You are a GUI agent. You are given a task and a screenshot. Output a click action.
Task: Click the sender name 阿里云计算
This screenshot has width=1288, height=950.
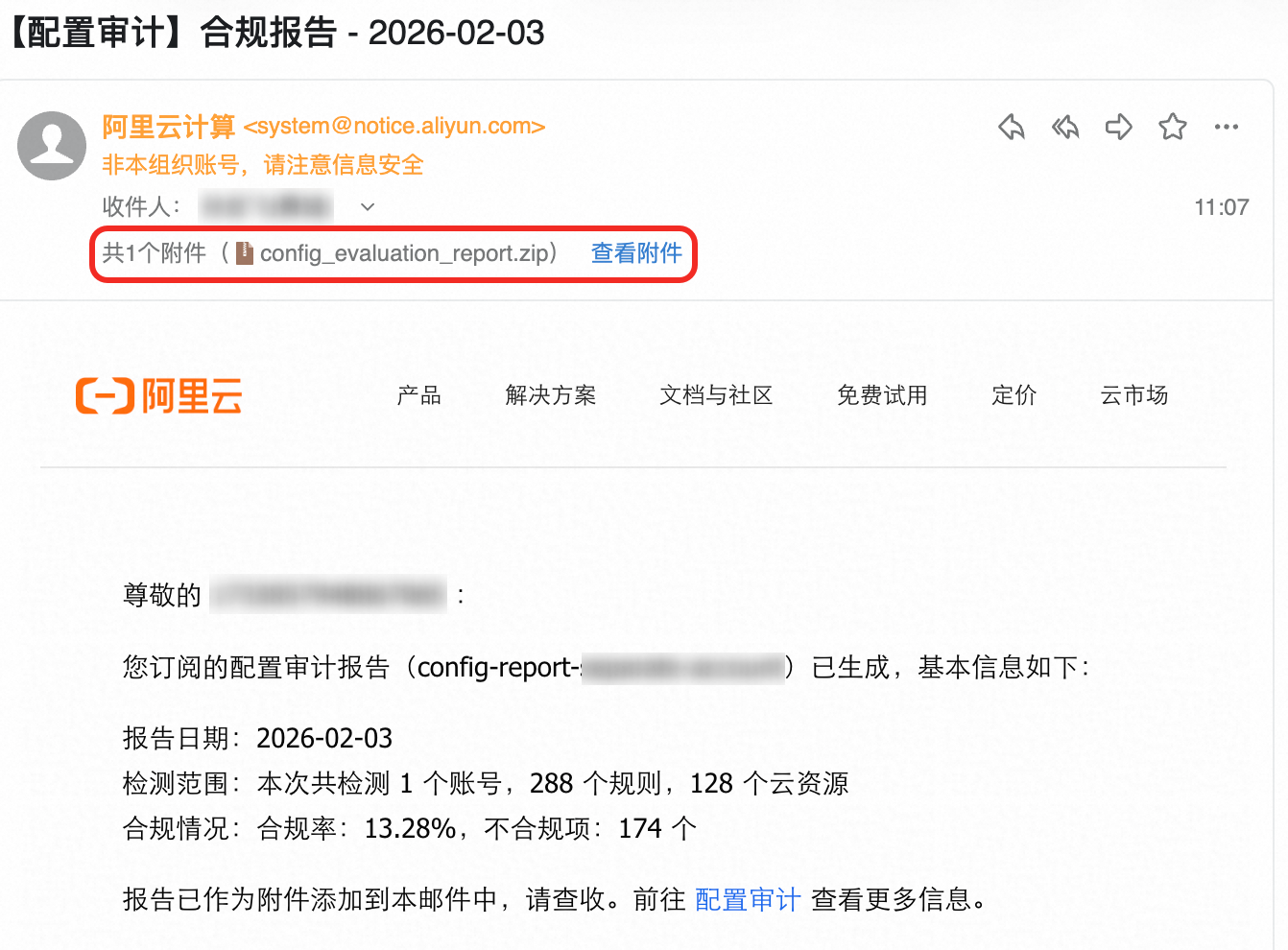[169, 127]
